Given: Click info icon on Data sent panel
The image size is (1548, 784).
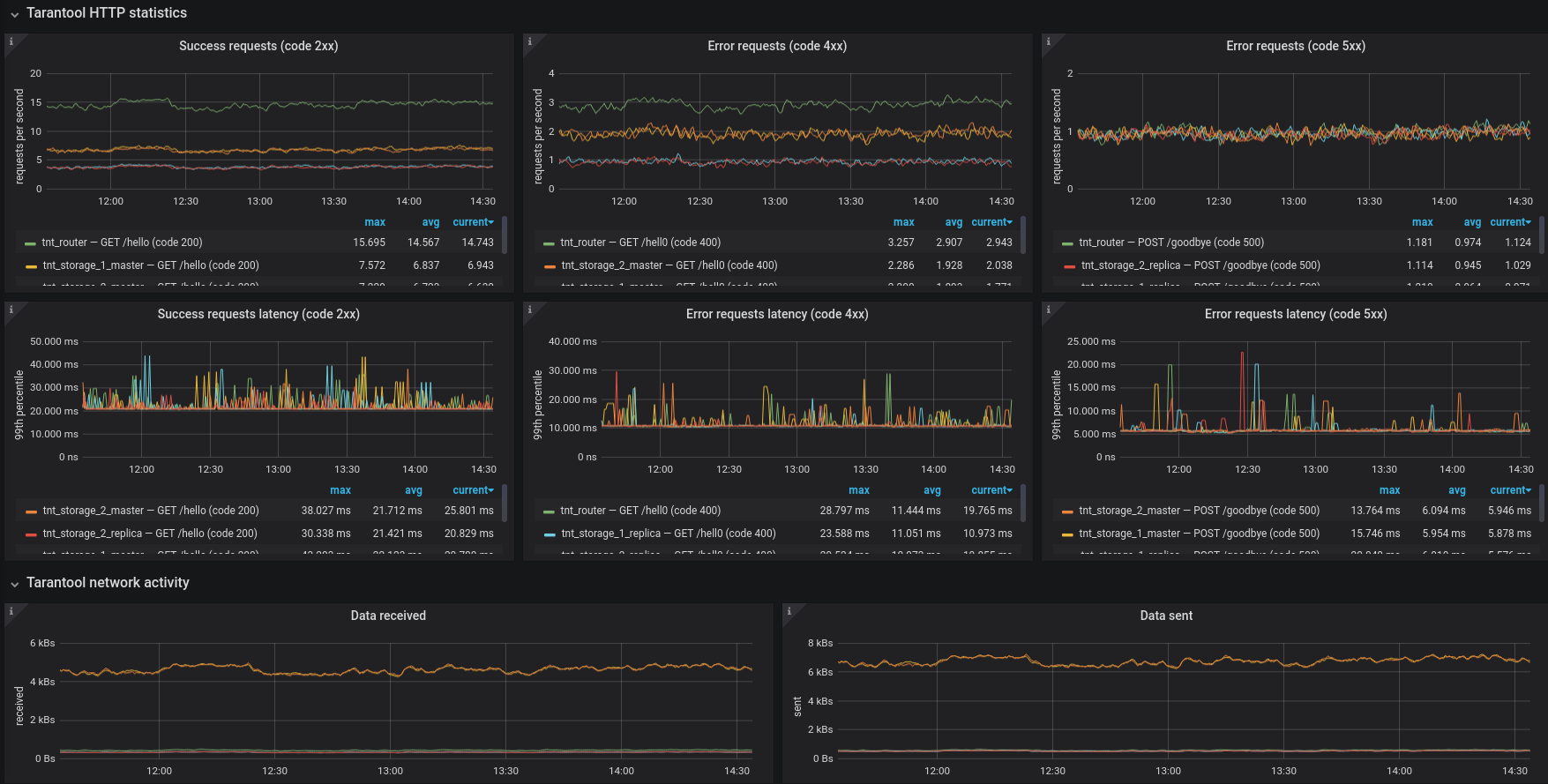Looking at the screenshot, I should click(x=789, y=611).
